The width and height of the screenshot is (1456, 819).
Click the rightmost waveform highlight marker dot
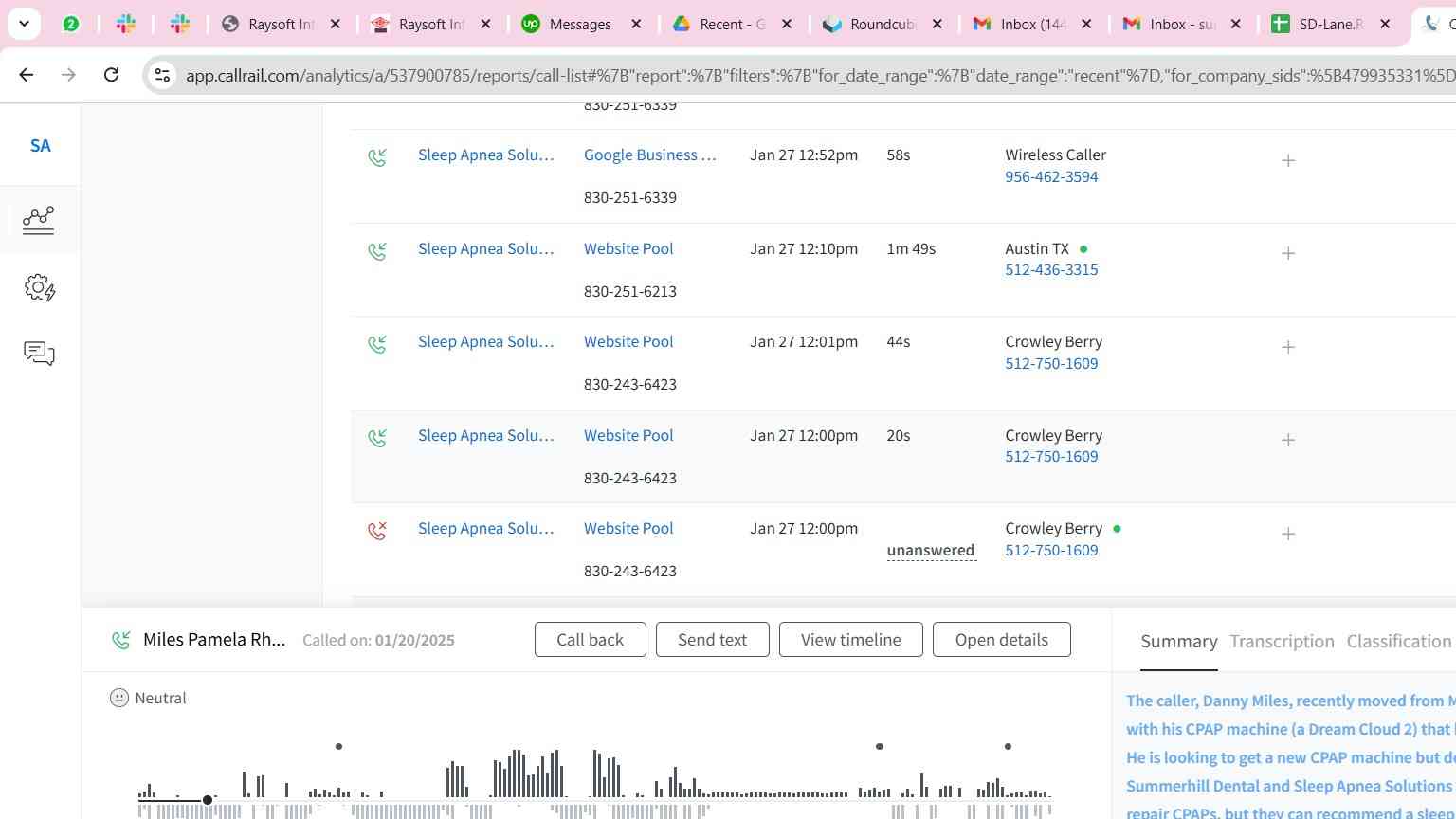[x=1008, y=747]
